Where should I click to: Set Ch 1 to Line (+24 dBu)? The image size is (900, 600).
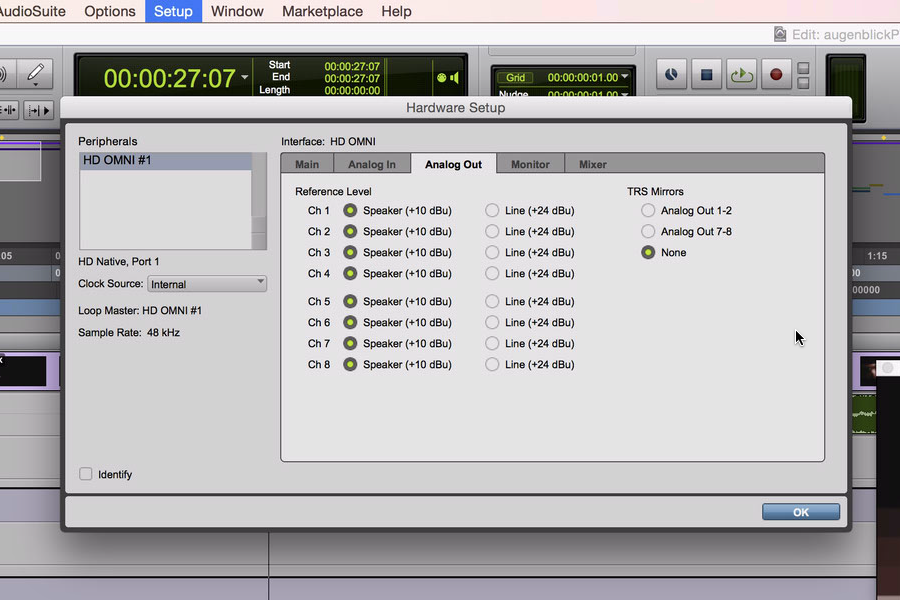tap(492, 211)
